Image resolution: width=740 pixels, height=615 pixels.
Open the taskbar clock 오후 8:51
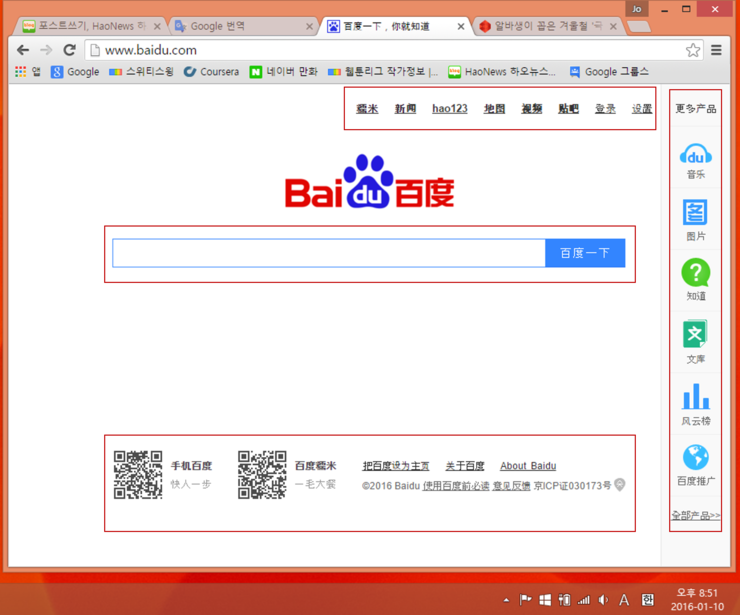697,599
